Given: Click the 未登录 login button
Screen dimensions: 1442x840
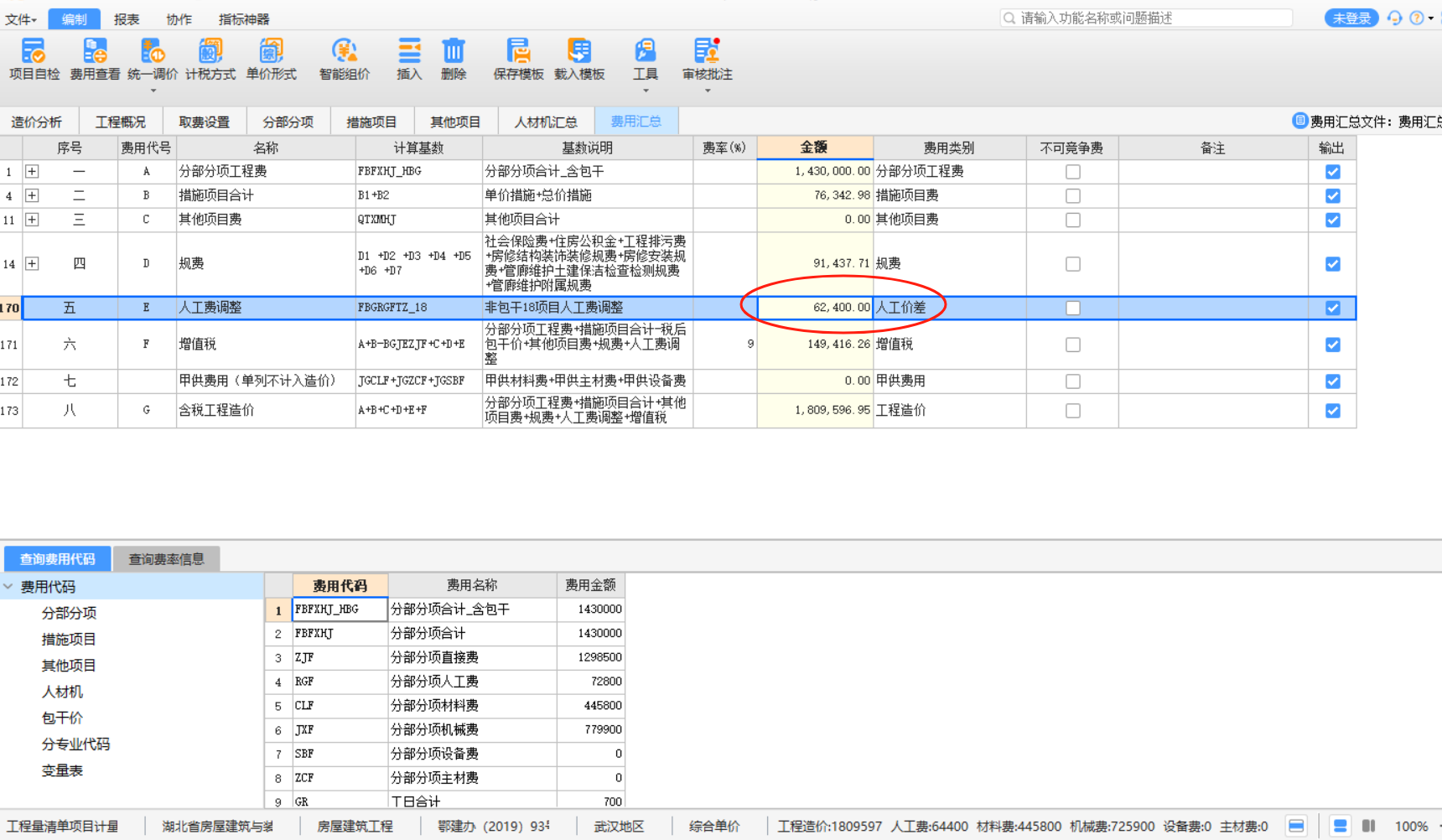Looking at the screenshot, I should click(x=1351, y=18).
